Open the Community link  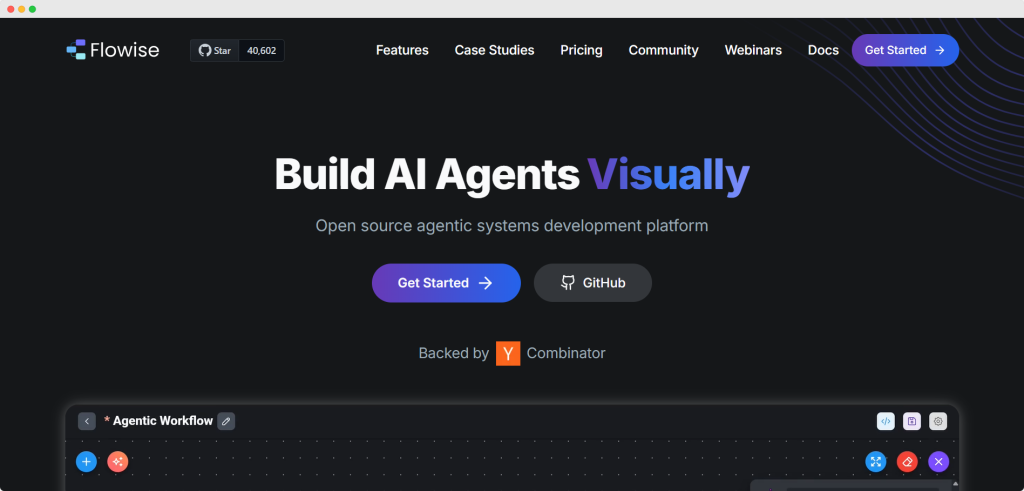tap(664, 50)
